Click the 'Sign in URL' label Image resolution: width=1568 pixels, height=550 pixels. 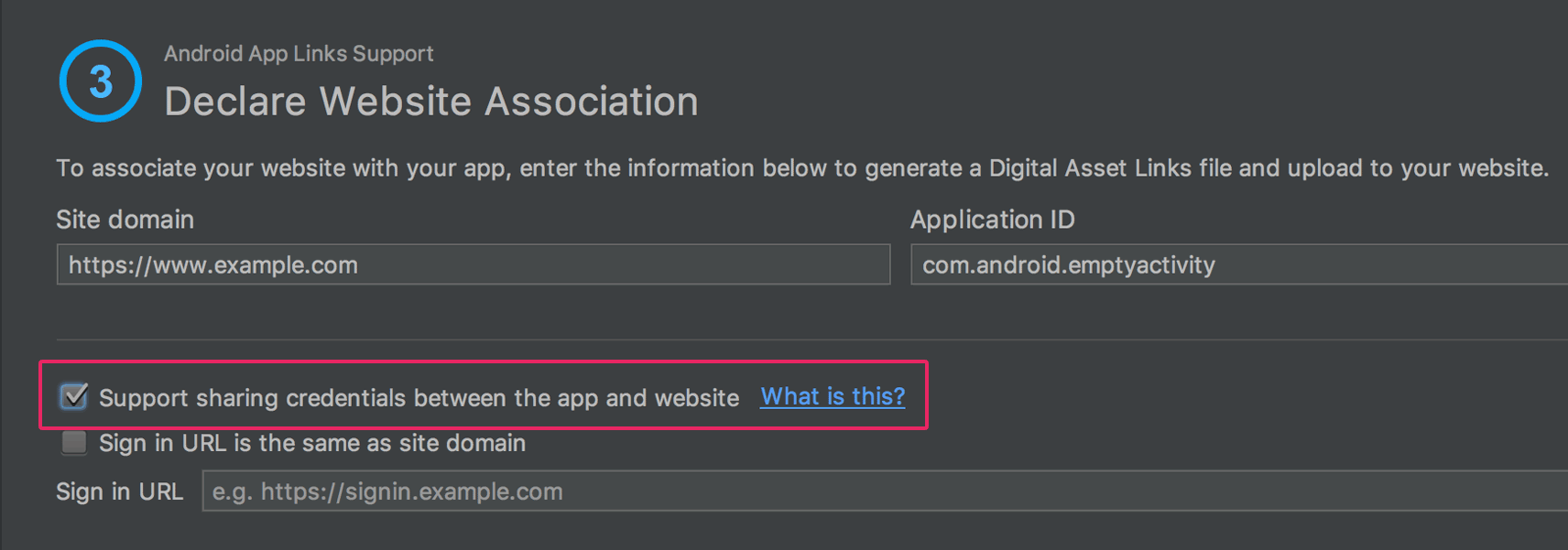(x=119, y=491)
